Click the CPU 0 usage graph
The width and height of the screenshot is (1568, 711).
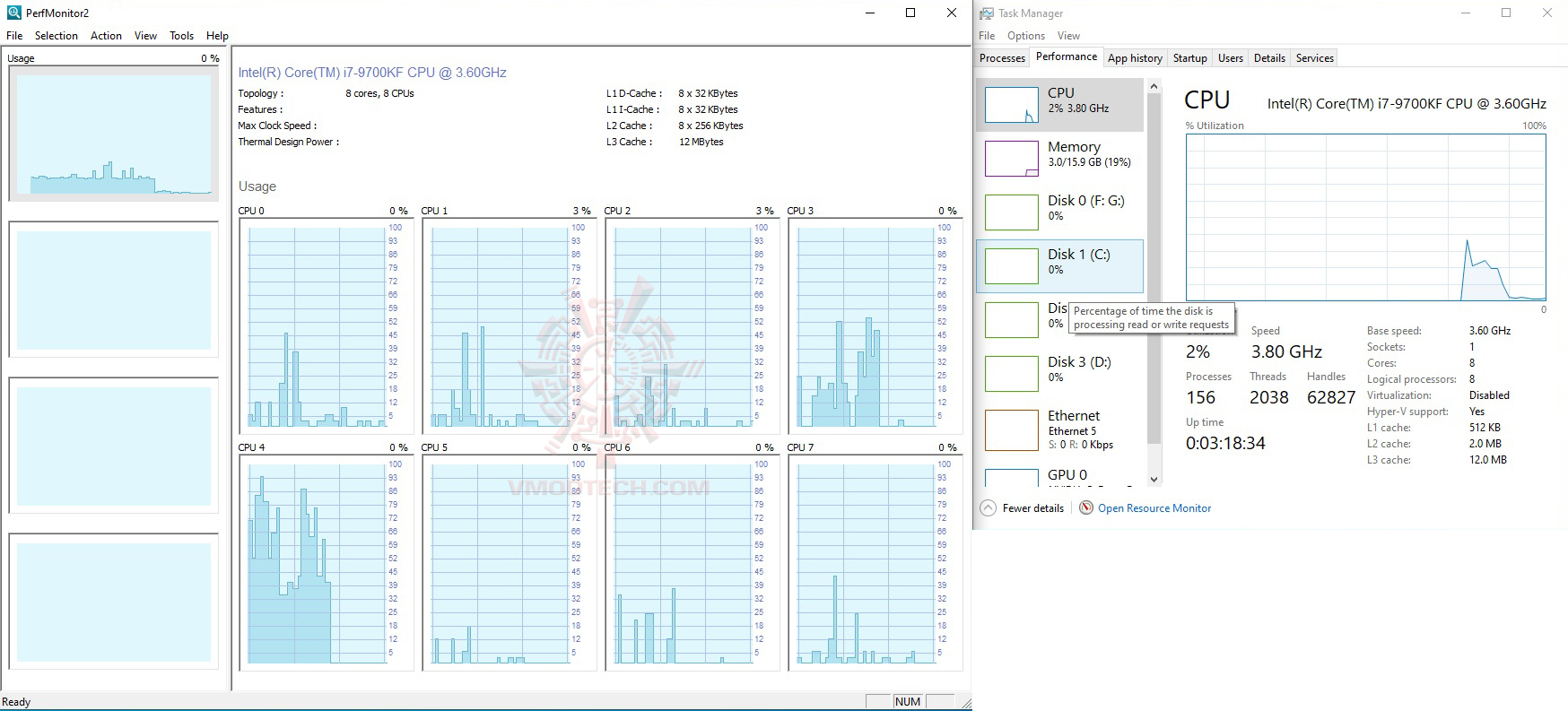(x=326, y=326)
